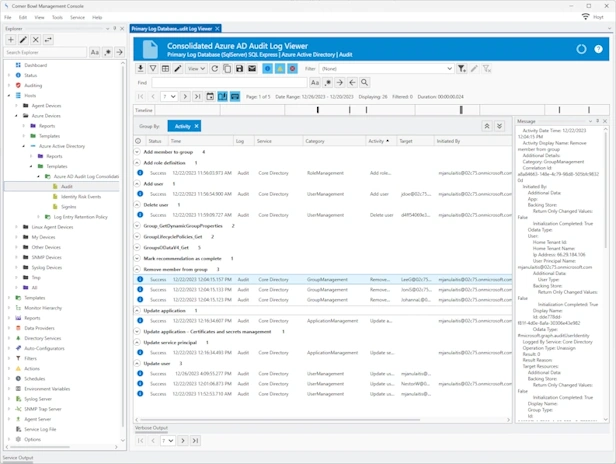Email the log with envelope icon
This screenshot has width=616, height=464.
[x=252, y=68]
